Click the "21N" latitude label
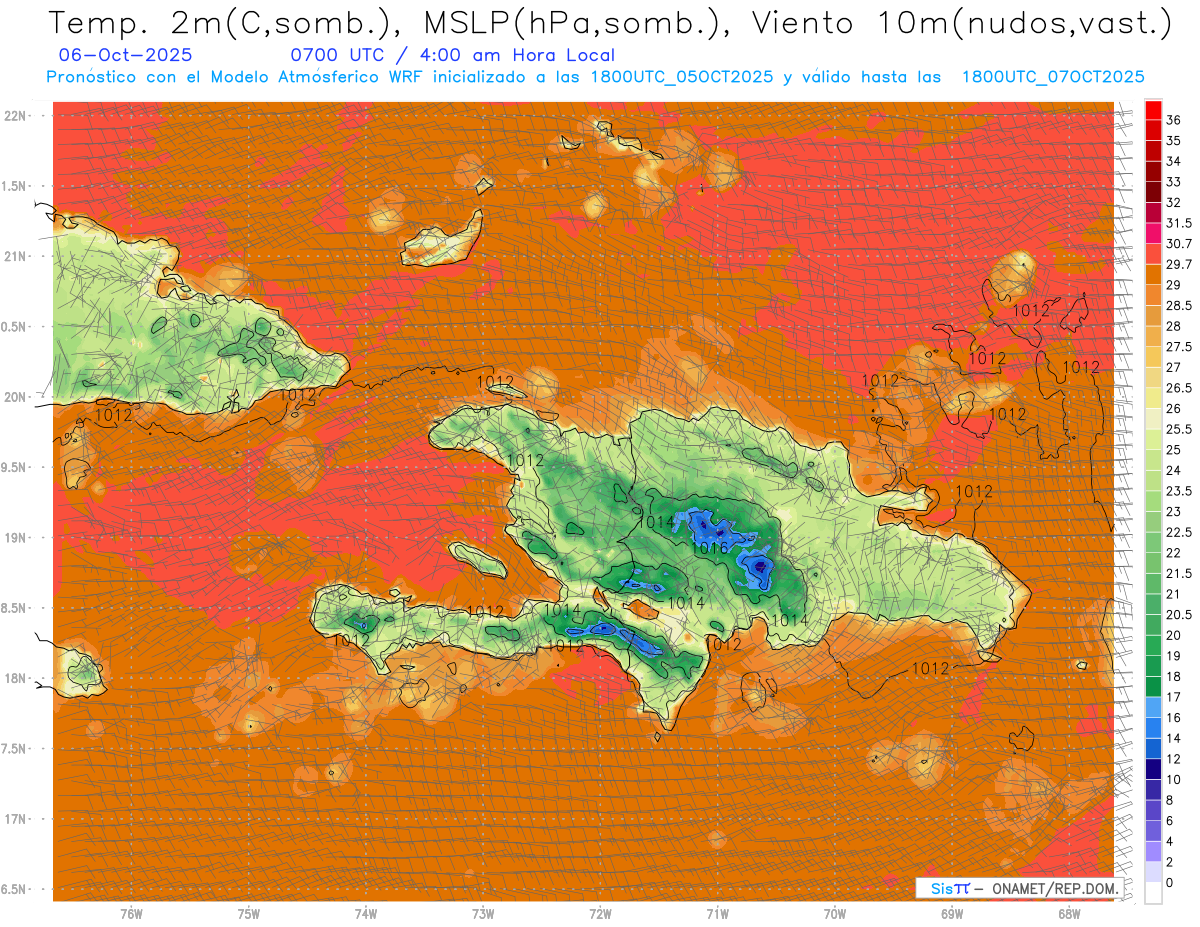This screenshot has height=927, width=1200. click(17, 256)
